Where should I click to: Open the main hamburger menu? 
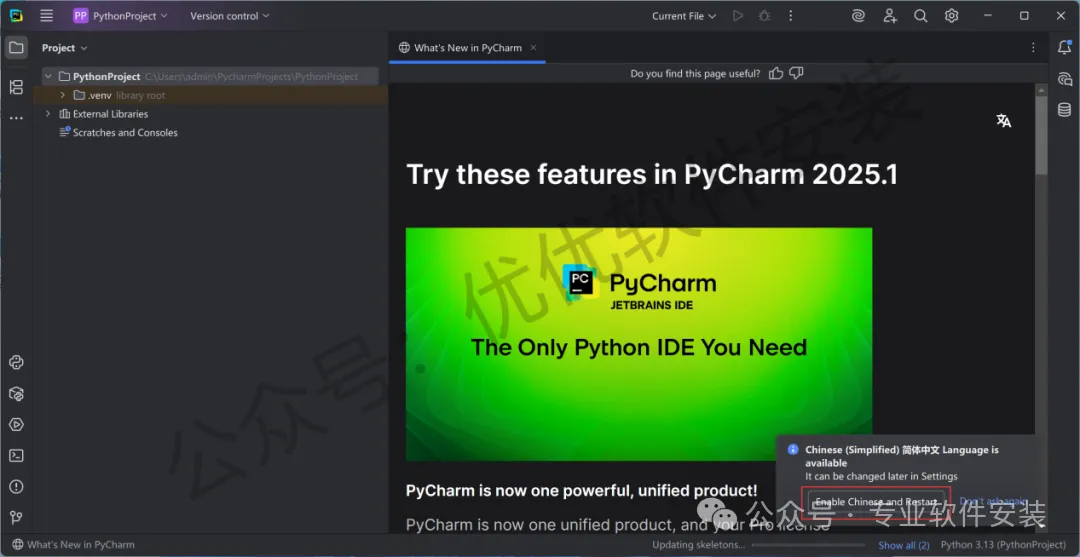46,15
